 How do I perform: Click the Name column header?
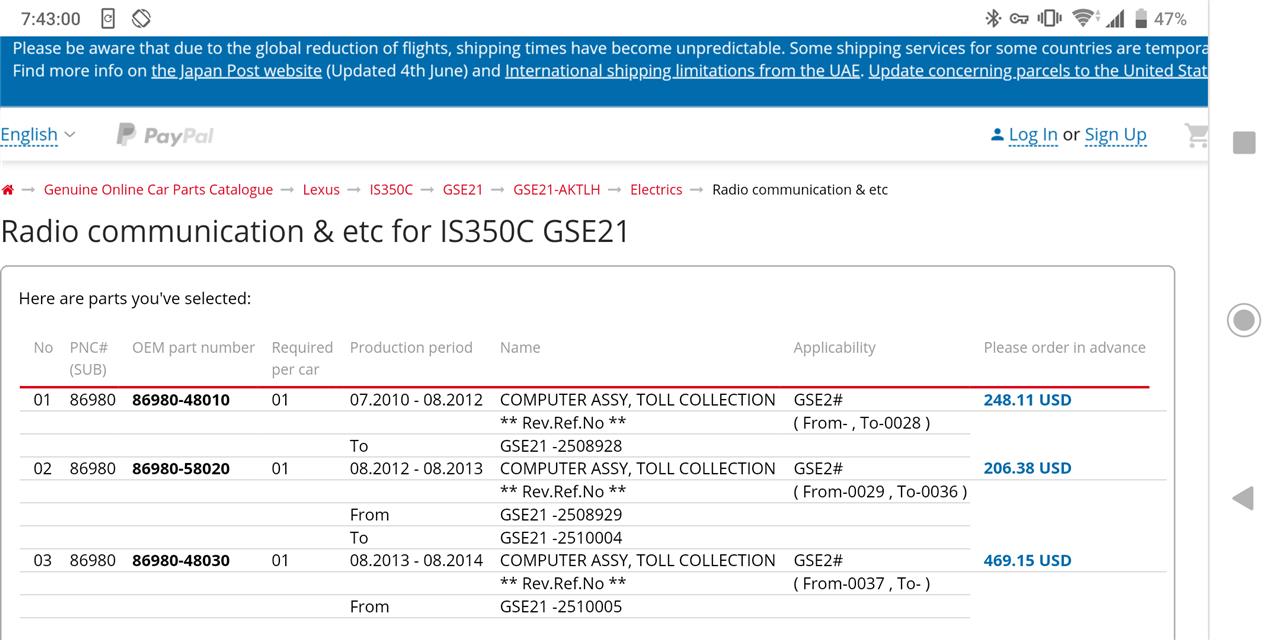pyautogui.click(x=520, y=348)
